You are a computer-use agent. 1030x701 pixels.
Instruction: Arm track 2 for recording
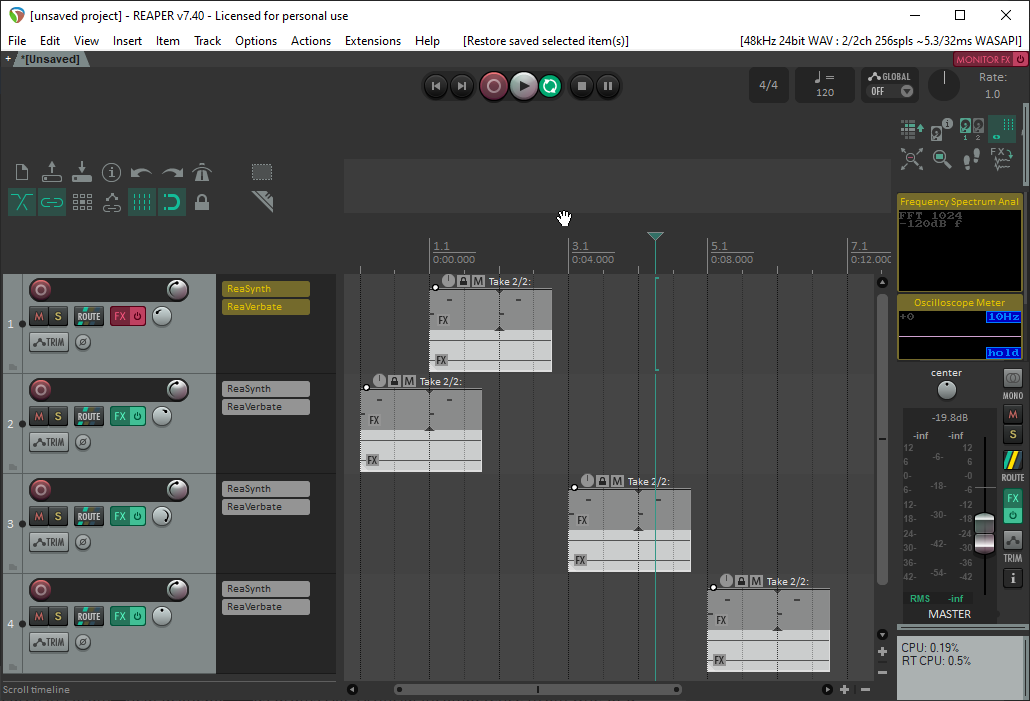(x=41, y=390)
